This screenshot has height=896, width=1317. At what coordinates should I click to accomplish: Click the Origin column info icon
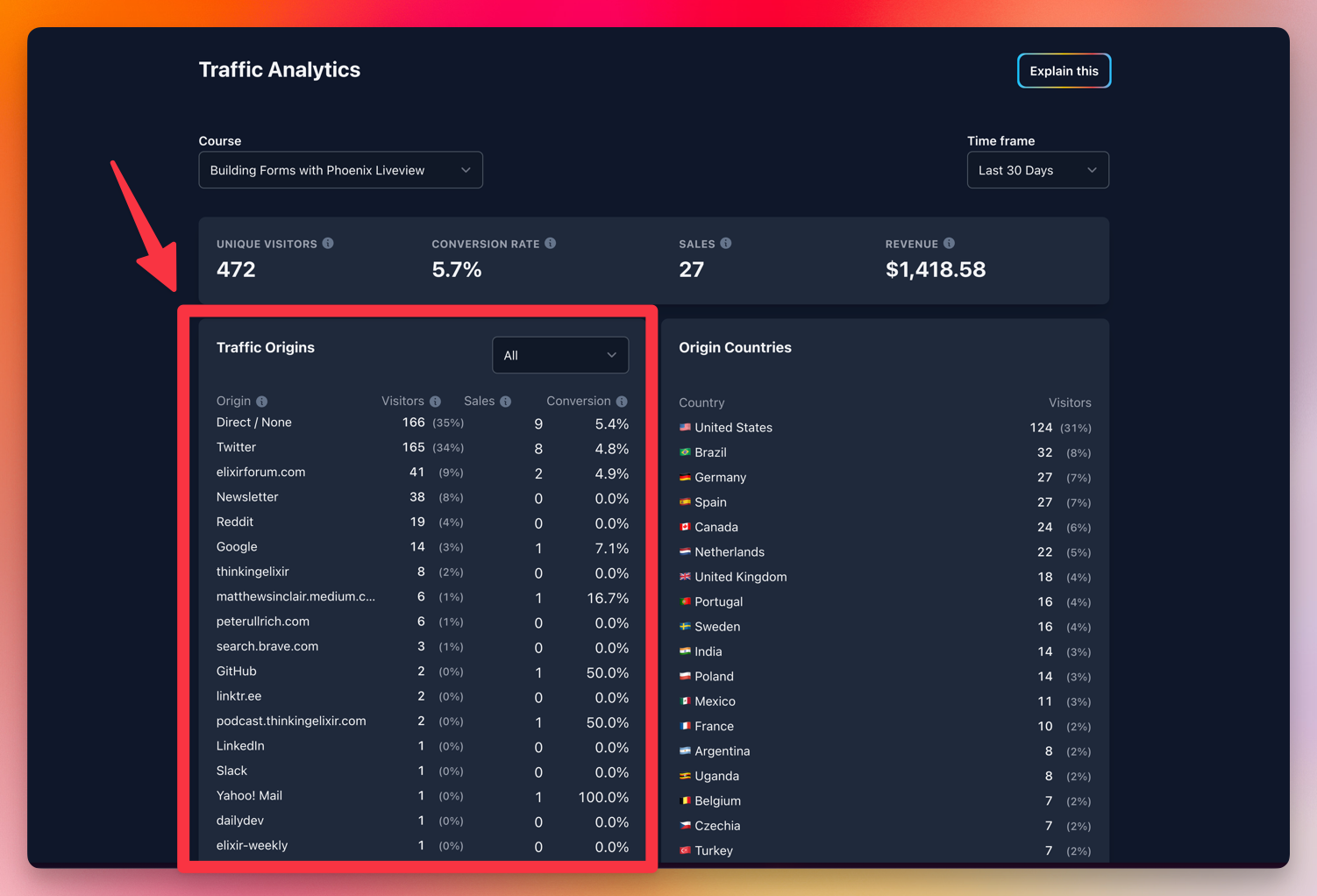click(261, 402)
